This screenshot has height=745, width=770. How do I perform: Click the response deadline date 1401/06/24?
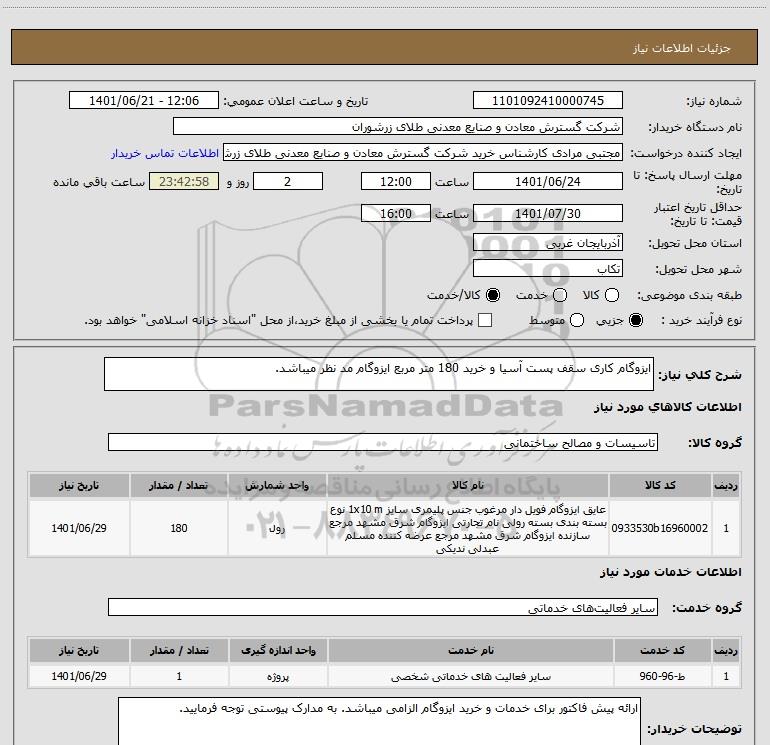coord(548,181)
